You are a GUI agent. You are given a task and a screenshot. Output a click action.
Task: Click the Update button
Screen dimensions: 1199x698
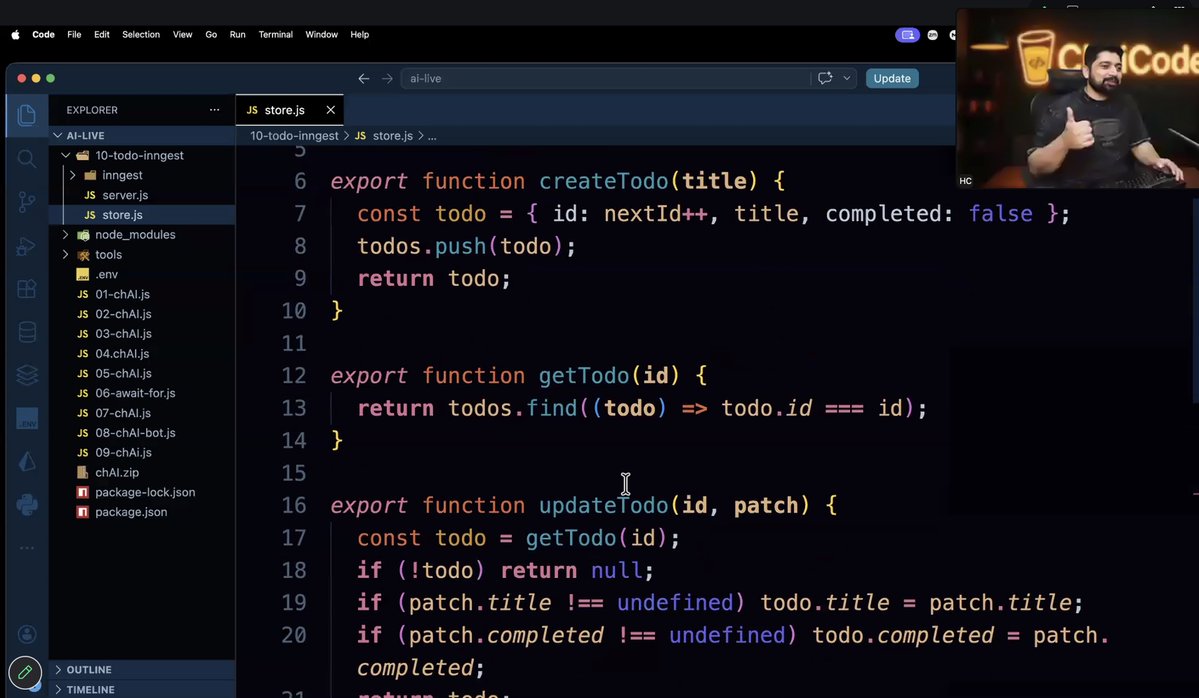[x=892, y=78]
